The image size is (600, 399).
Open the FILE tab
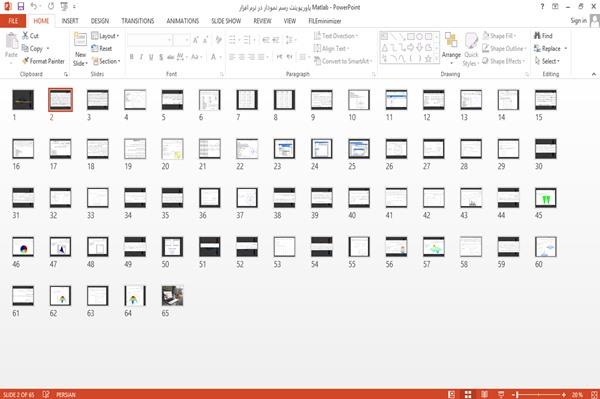13,21
